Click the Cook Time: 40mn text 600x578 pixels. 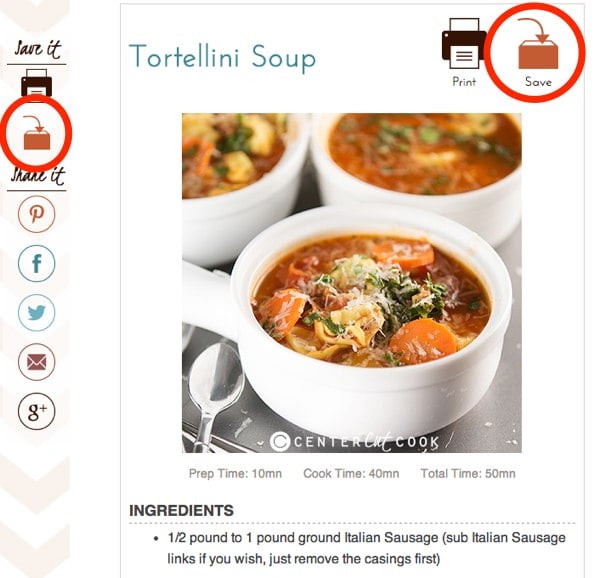pyautogui.click(x=351, y=474)
